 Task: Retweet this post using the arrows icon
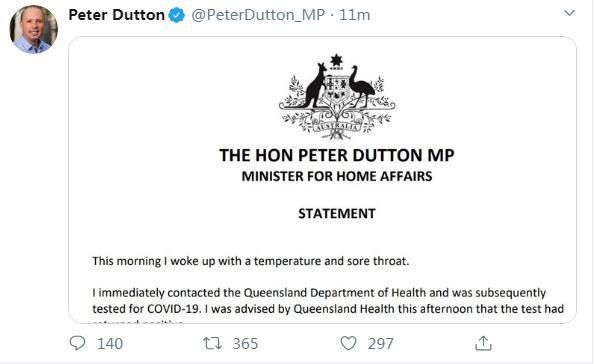pos(212,343)
